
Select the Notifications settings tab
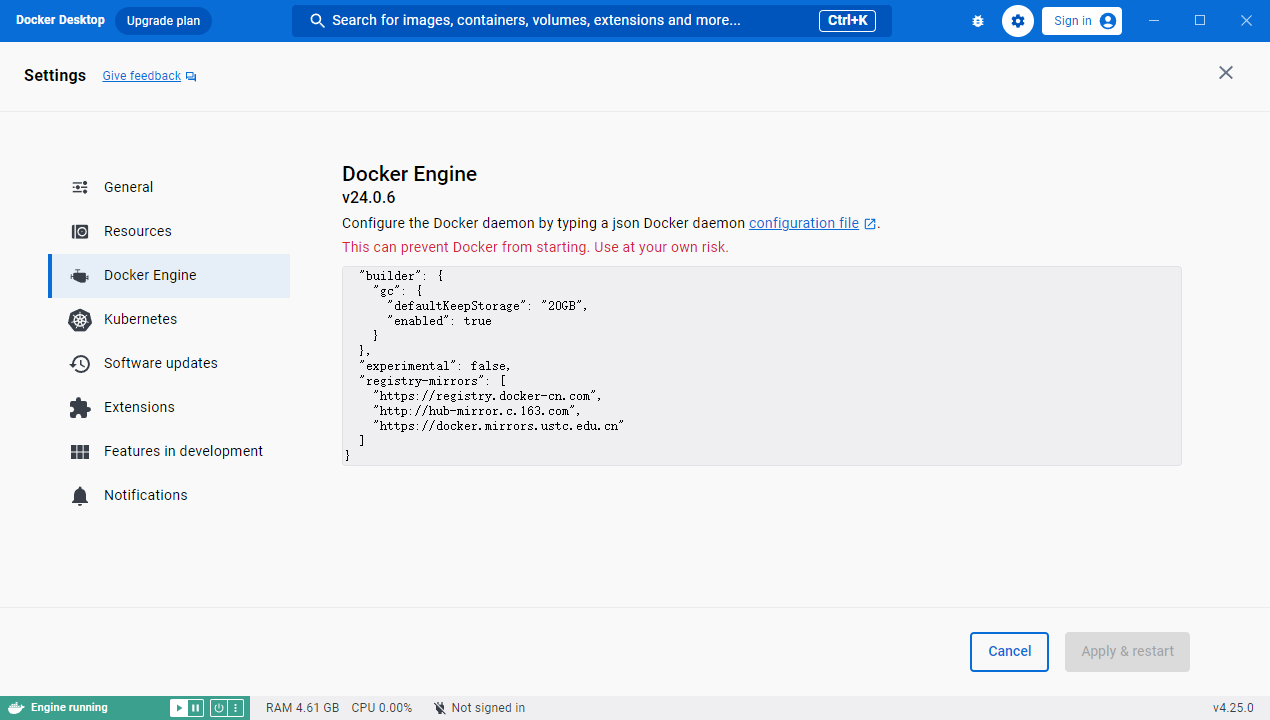click(x=169, y=496)
